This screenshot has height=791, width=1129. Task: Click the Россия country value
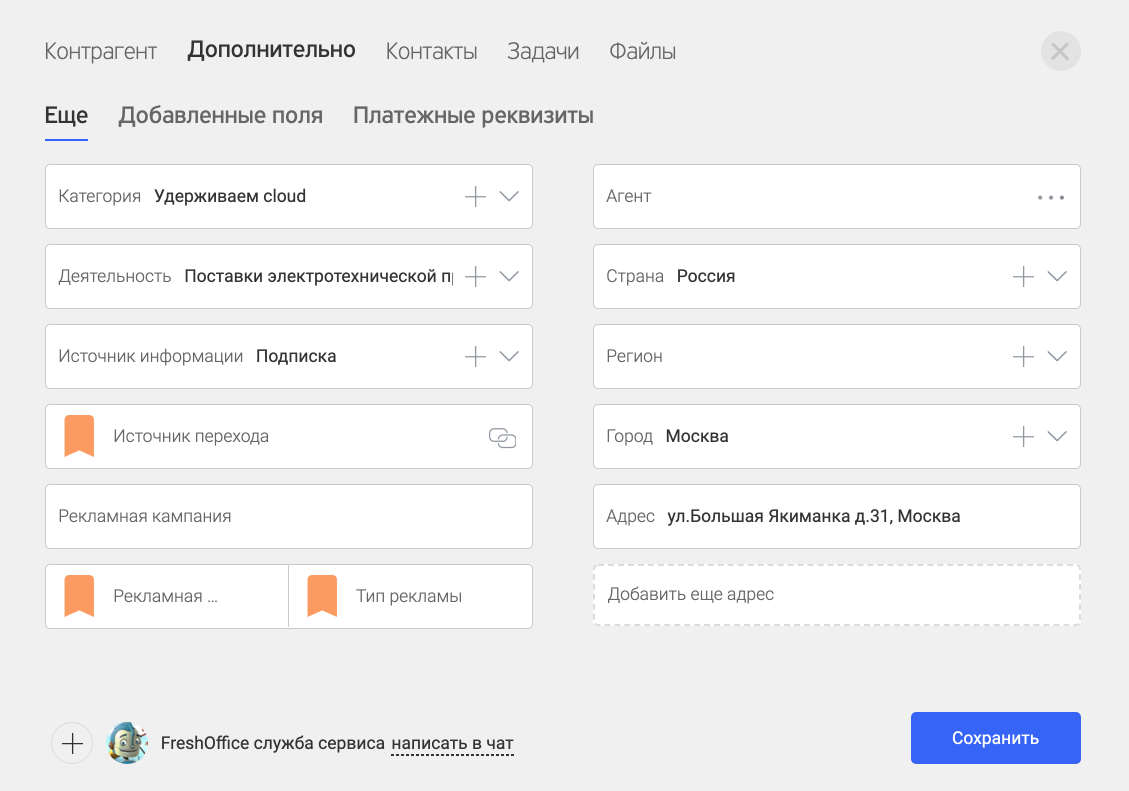[x=706, y=276]
